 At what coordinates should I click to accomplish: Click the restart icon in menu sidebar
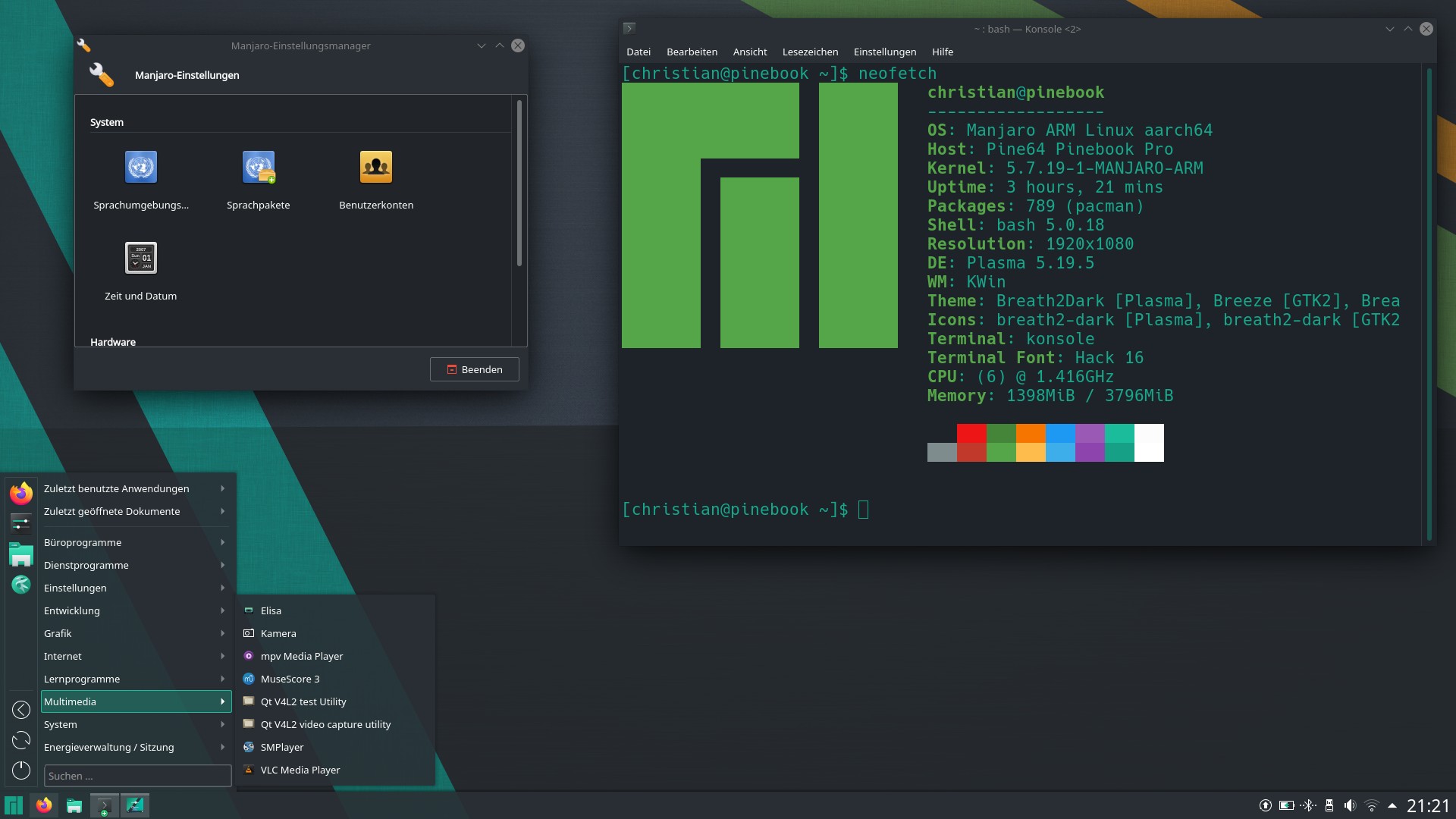[21, 740]
